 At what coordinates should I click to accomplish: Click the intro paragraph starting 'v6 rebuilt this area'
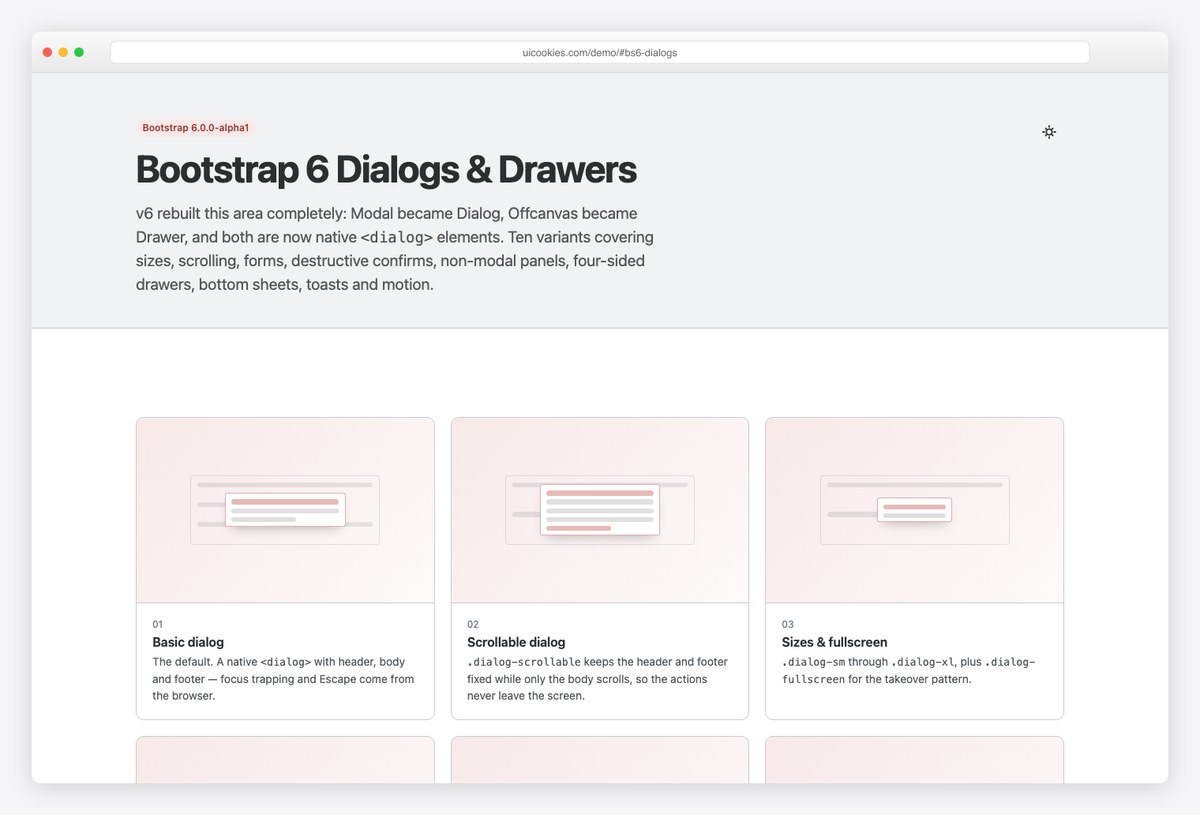395,249
